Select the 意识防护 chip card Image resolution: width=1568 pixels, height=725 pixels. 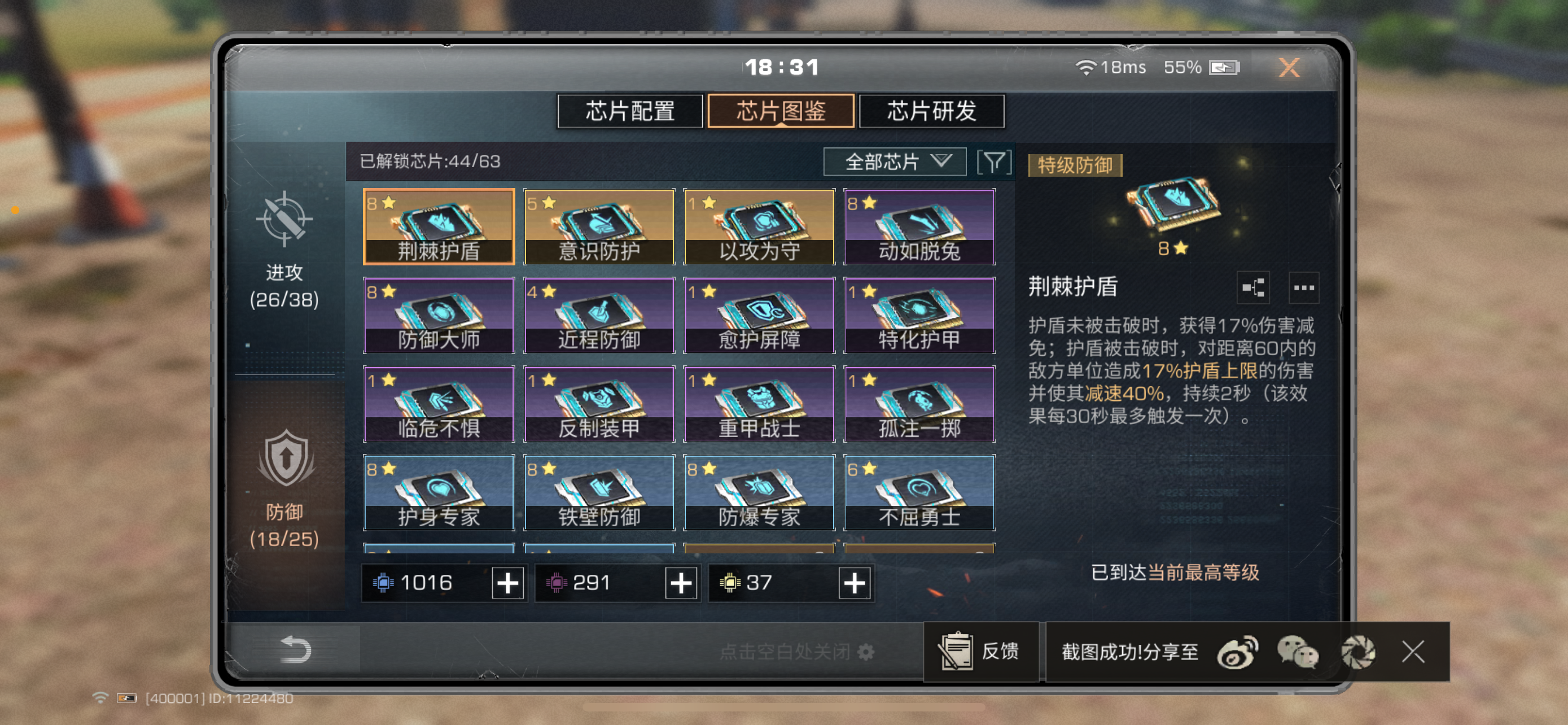click(x=599, y=226)
